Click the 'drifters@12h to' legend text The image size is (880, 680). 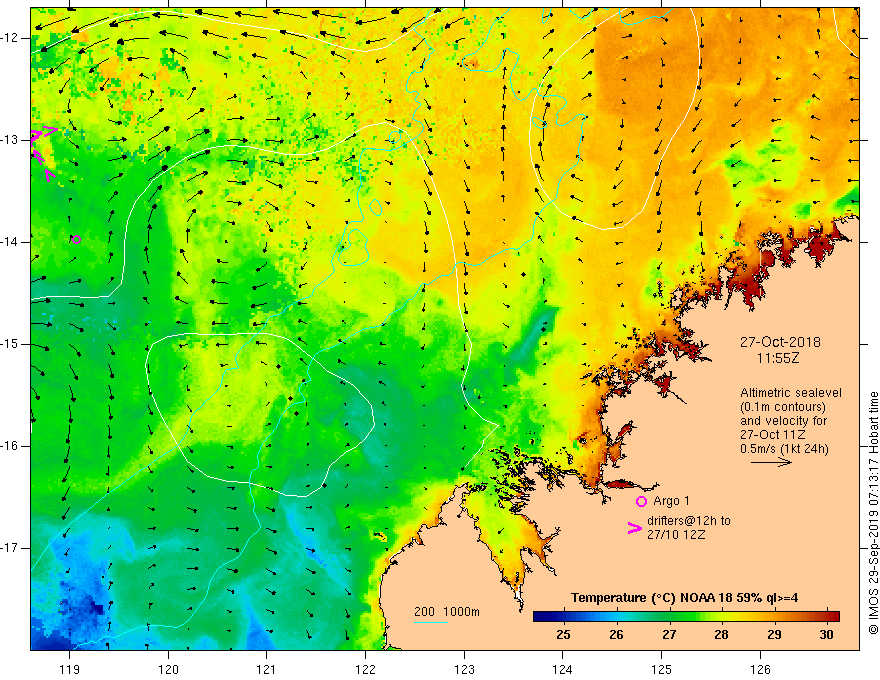(x=689, y=521)
